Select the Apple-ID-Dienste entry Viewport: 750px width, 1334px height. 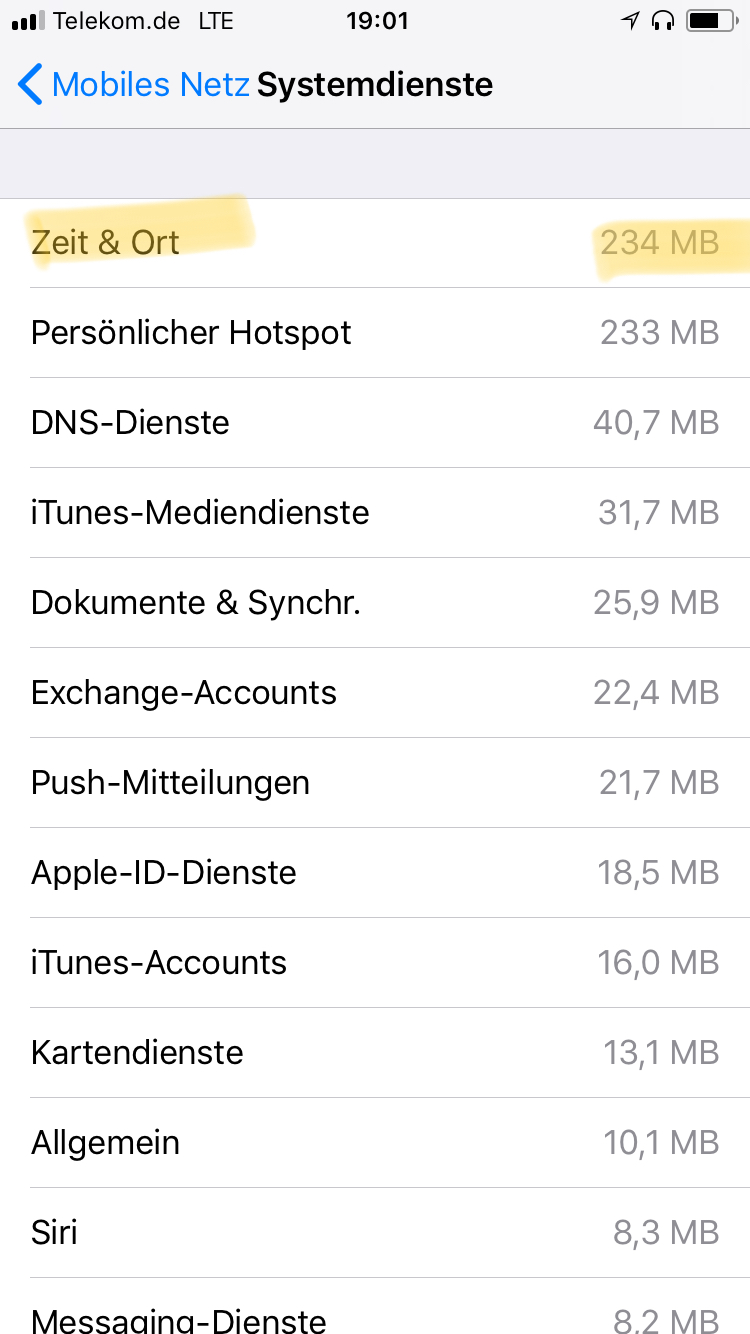click(x=375, y=873)
